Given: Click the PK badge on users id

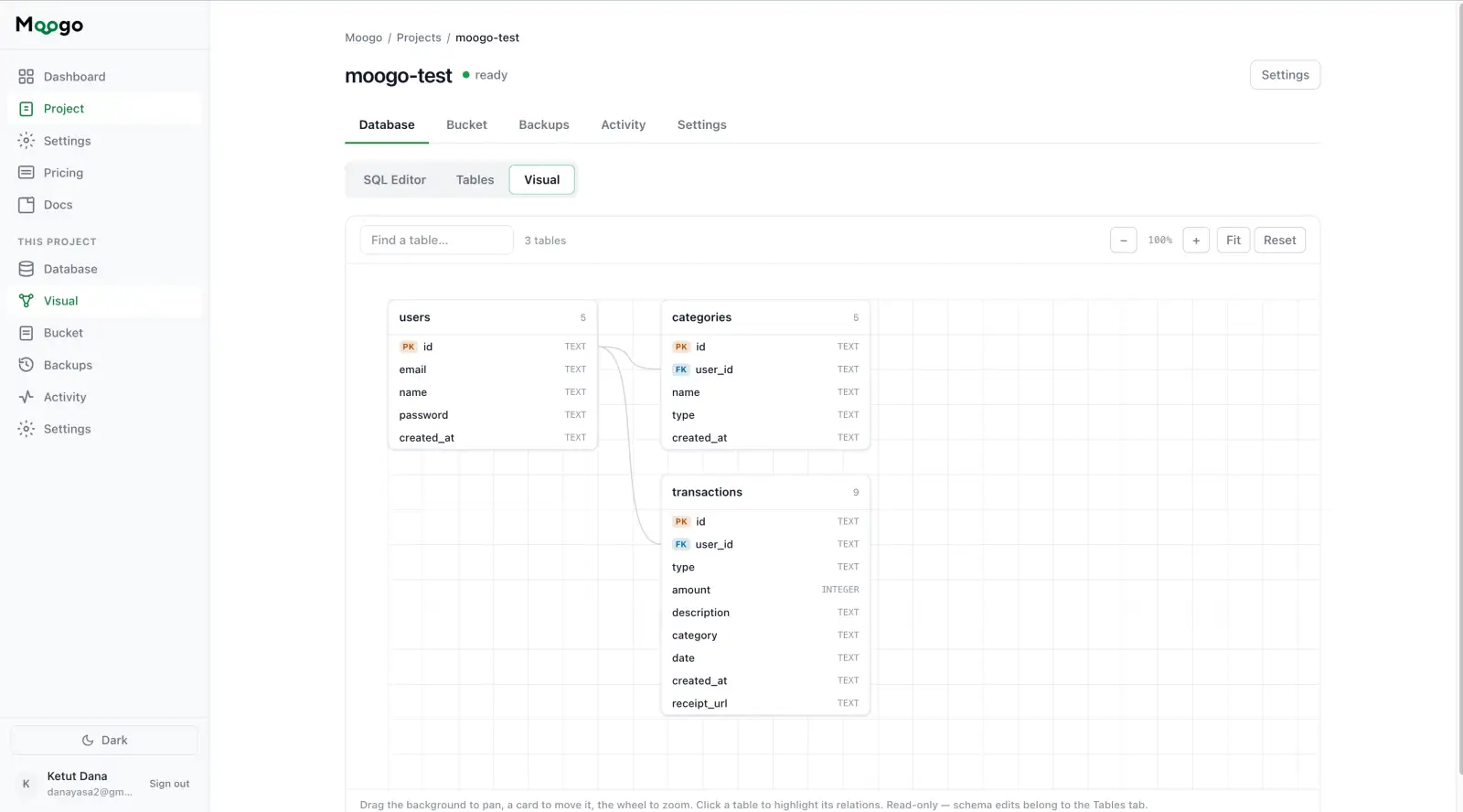Looking at the screenshot, I should [409, 347].
